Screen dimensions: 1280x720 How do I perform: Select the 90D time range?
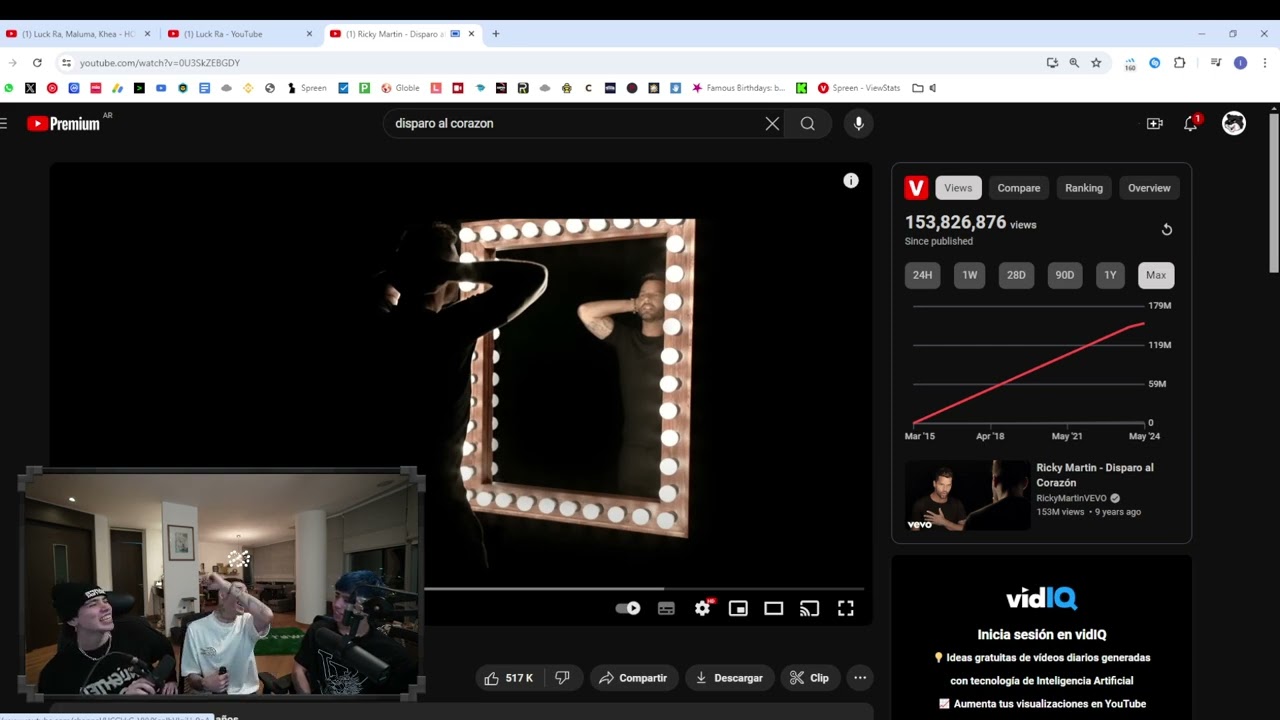tap(1064, 275)
